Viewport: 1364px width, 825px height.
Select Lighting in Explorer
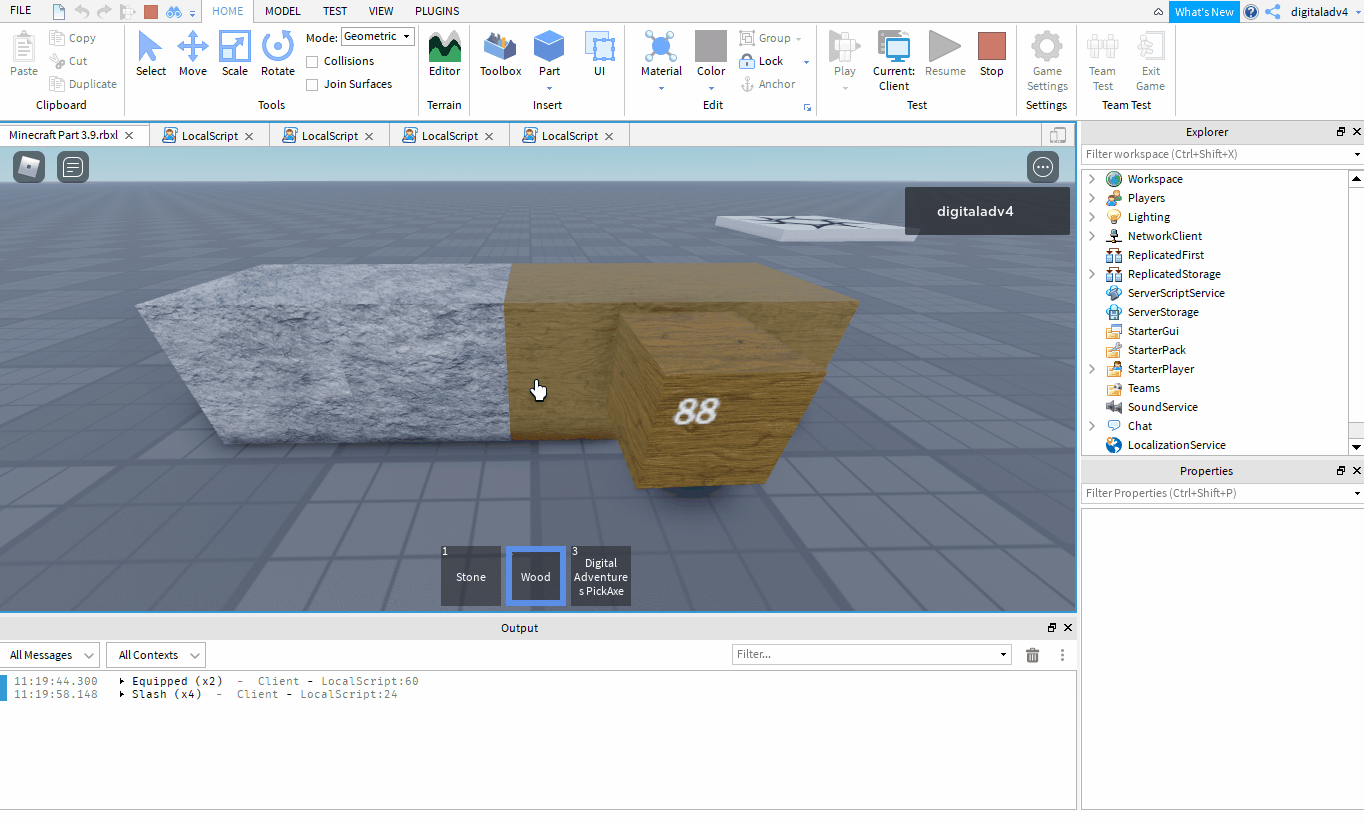click(x=1148, y=217)
